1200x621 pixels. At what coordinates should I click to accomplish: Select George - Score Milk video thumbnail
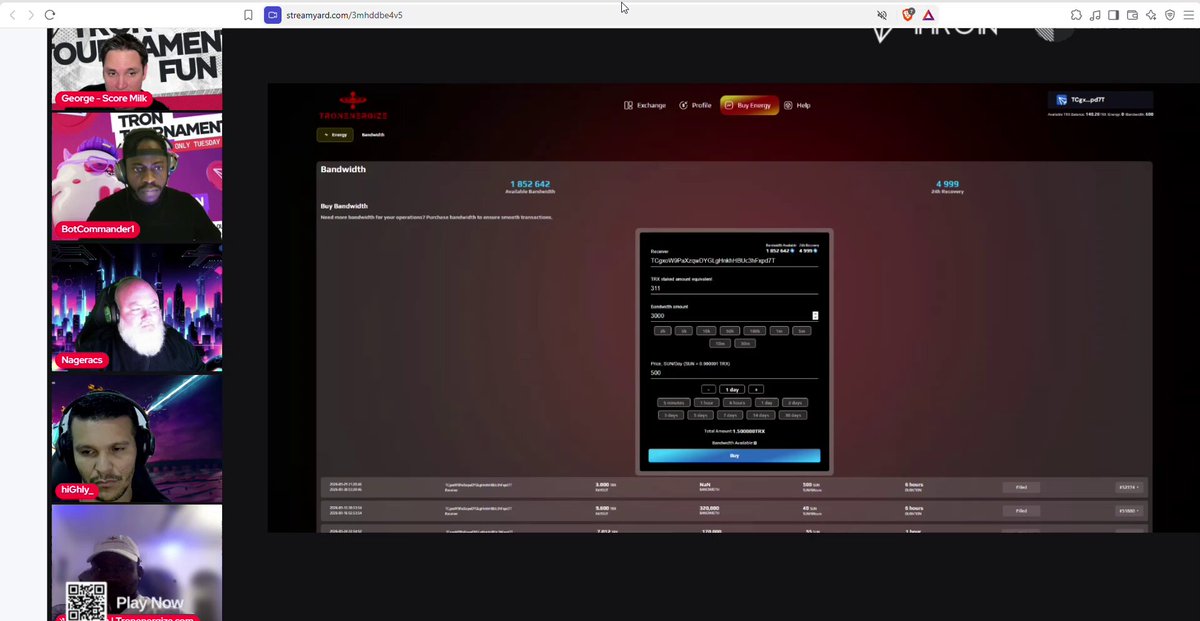pos(136,70)
